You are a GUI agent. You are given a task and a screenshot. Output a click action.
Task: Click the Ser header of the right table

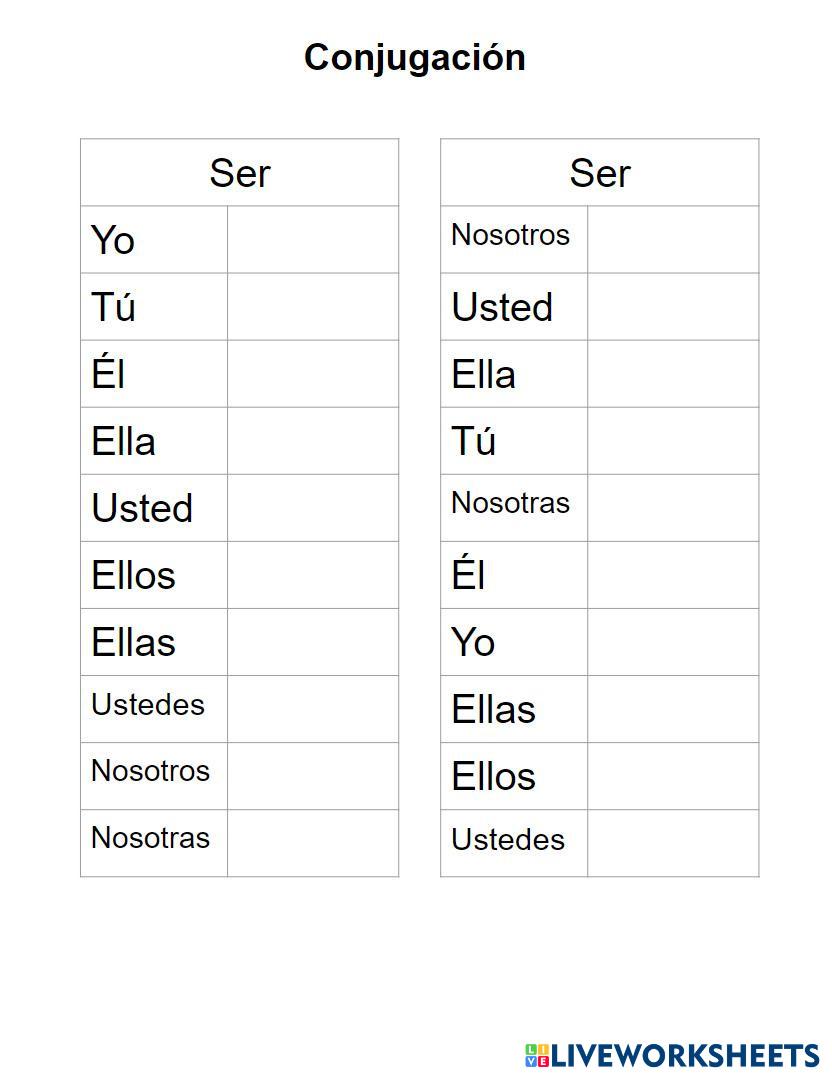tap(600, 173)
